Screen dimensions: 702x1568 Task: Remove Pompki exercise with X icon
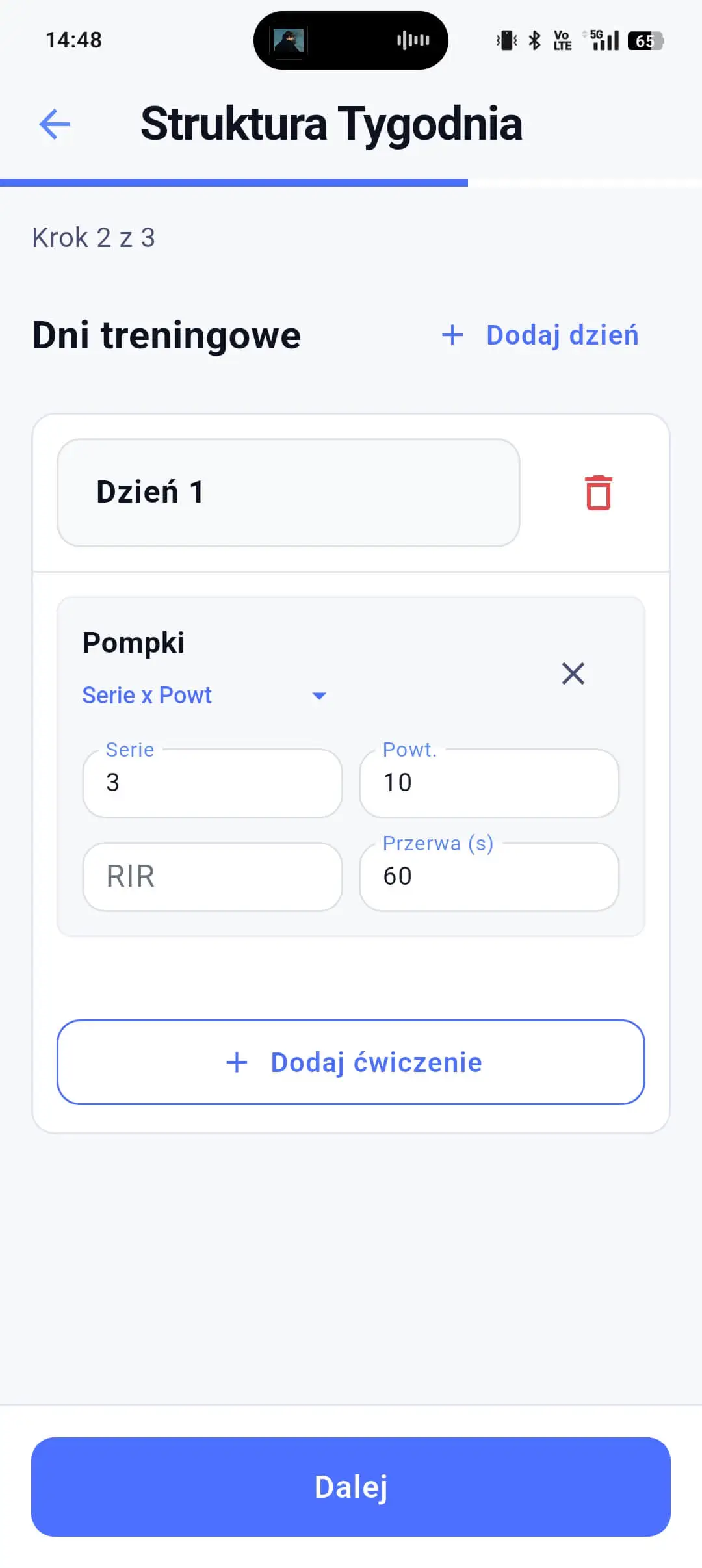tap(573, 673)
